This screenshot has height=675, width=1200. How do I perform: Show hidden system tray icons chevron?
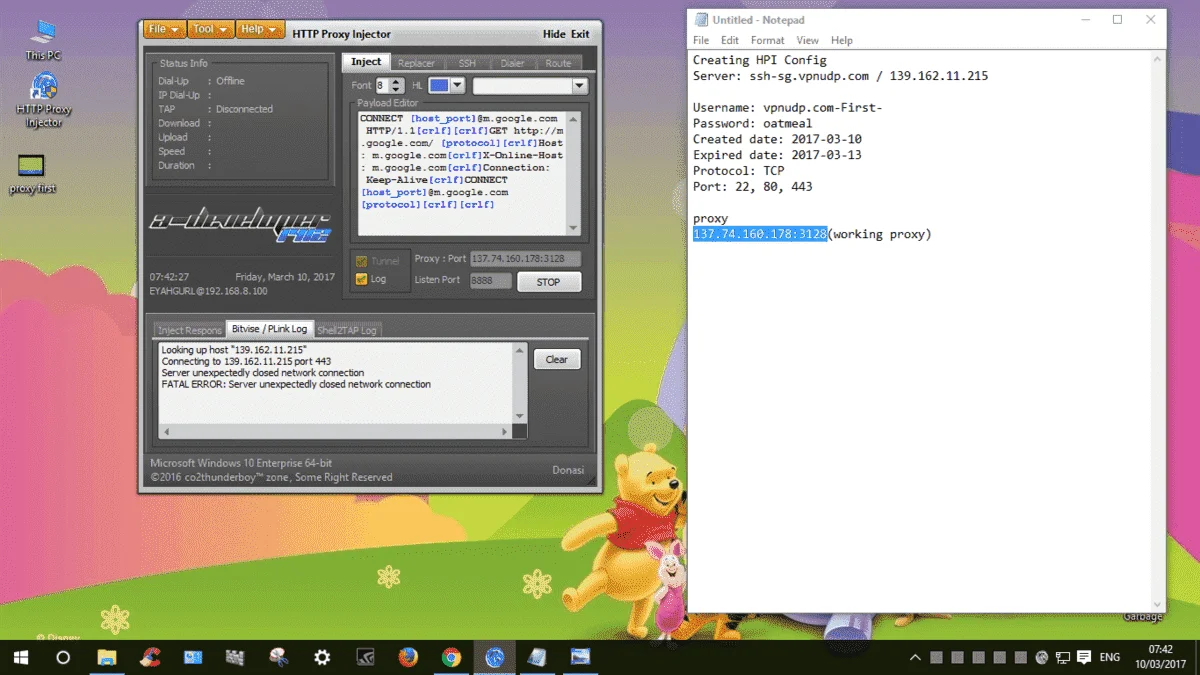click(915, 657)
